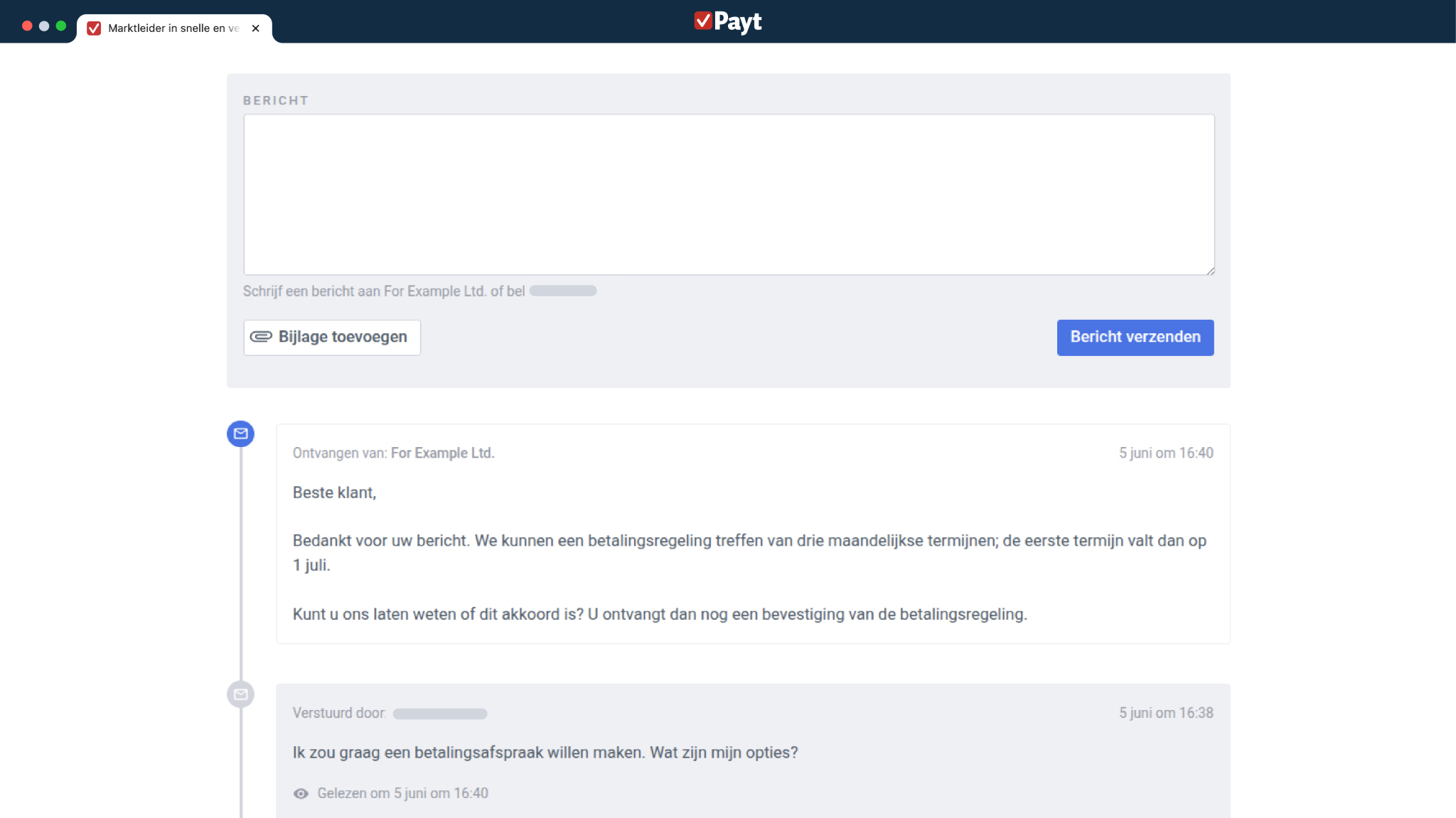Click the grey sent-mail timeline icon
Viewport: 1456px width, 818px height.
point(240,694)
